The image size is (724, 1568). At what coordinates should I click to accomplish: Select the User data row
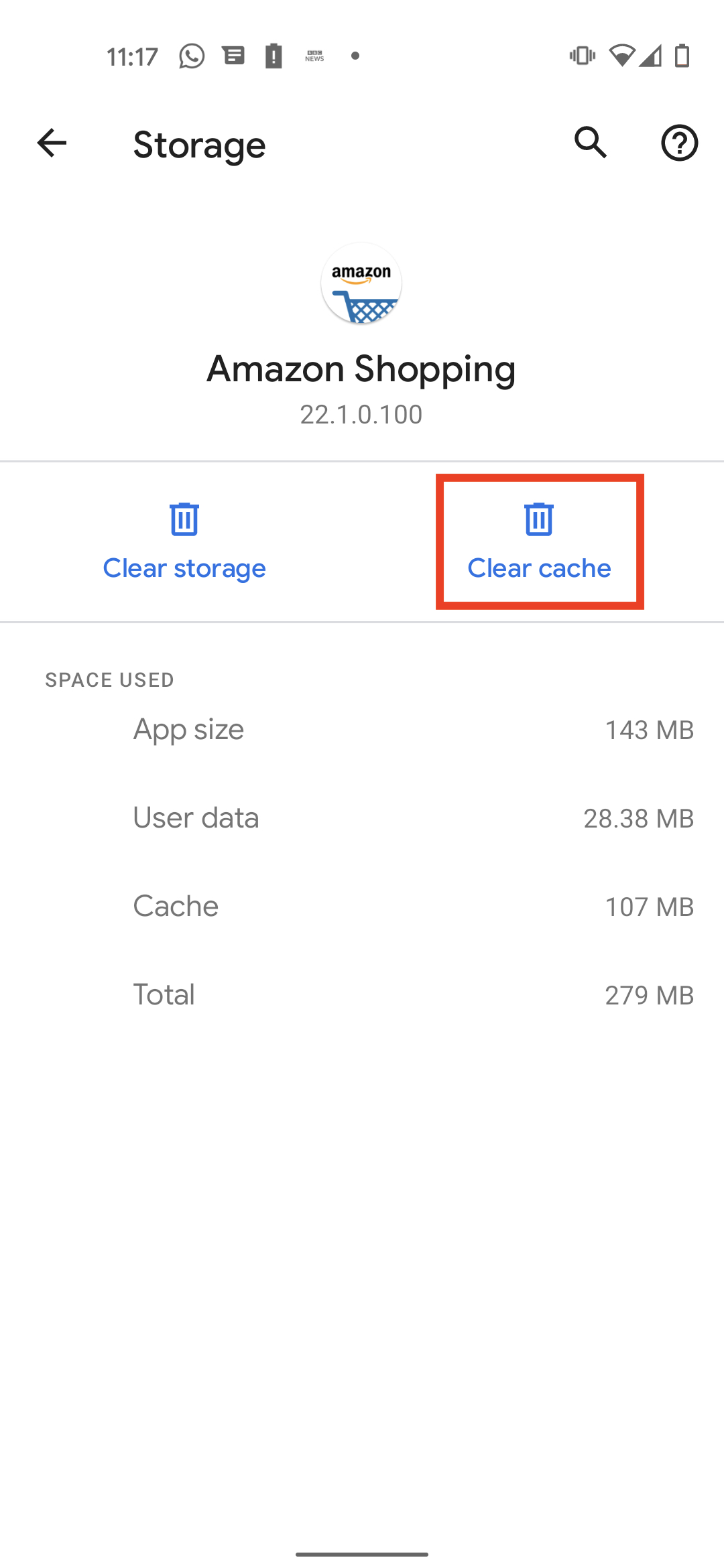point(362,818)
